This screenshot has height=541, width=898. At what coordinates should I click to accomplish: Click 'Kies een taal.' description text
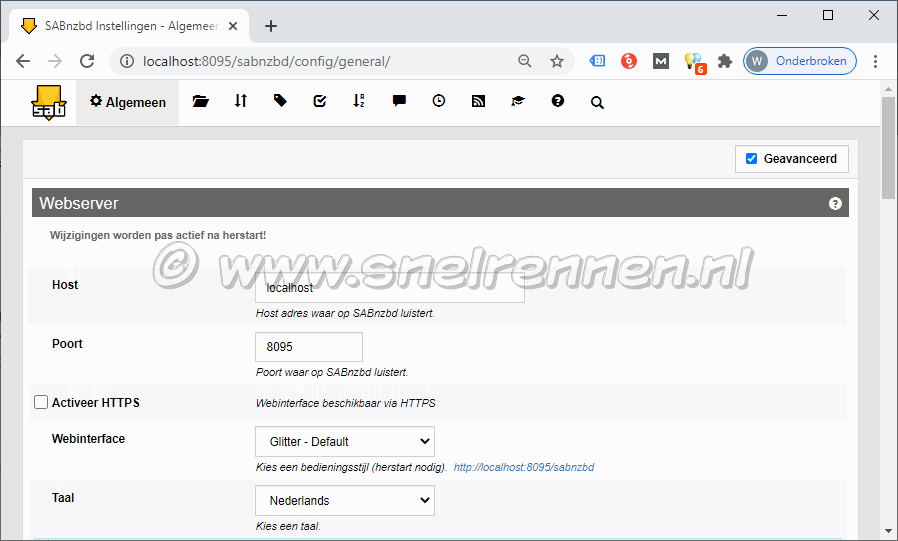click(x=288, y=526)
